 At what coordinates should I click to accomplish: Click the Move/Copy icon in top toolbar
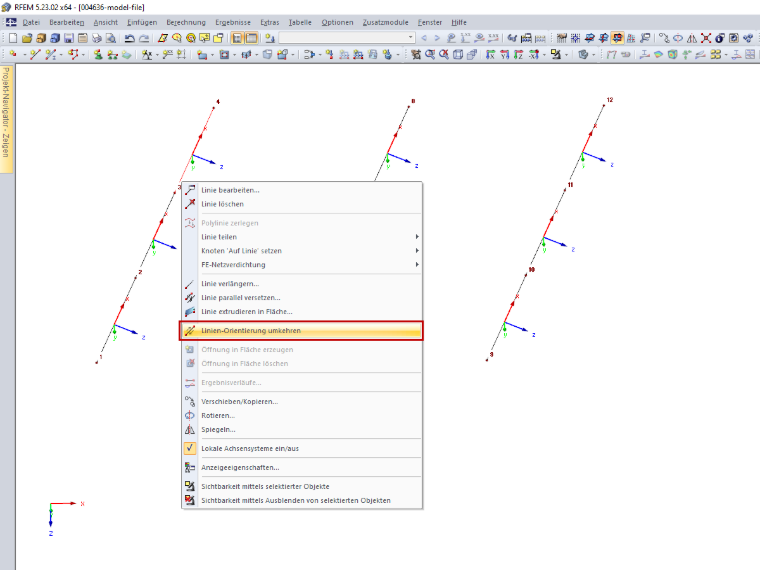point(664,38)
